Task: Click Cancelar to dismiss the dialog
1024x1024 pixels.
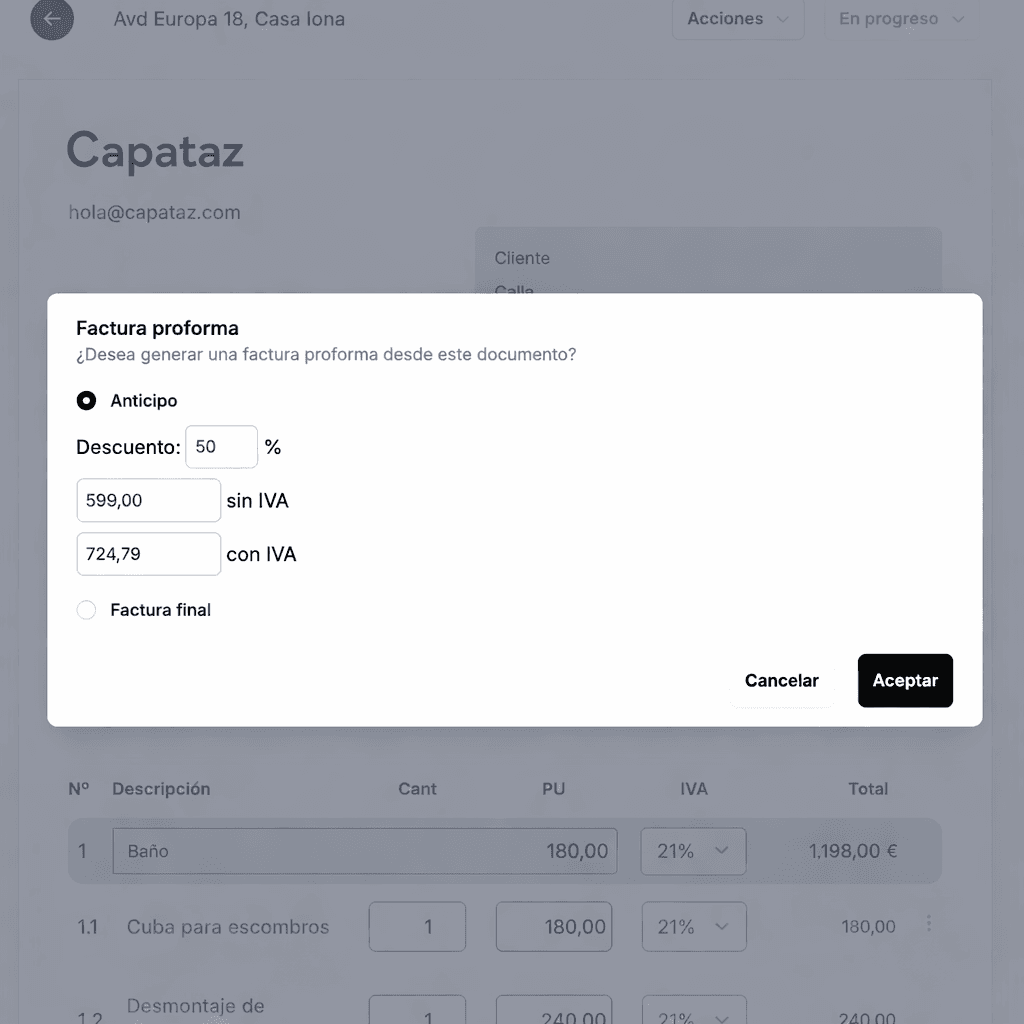Action: click(782, 680)
